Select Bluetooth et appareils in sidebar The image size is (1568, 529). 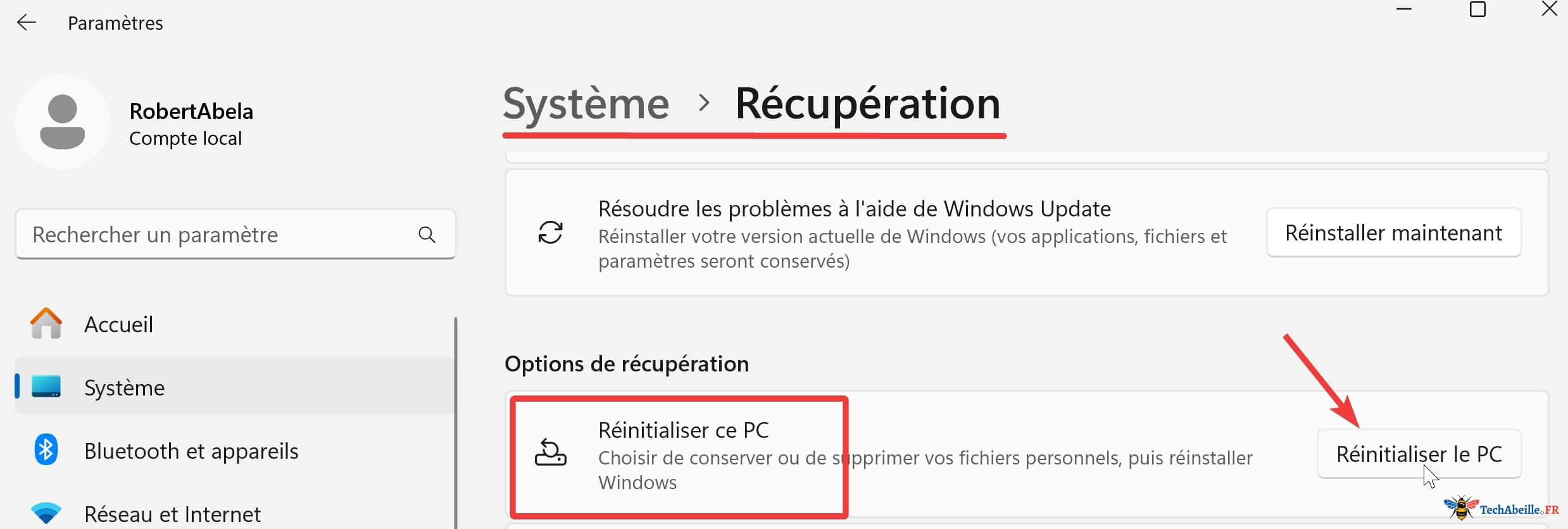coord(191,451)
